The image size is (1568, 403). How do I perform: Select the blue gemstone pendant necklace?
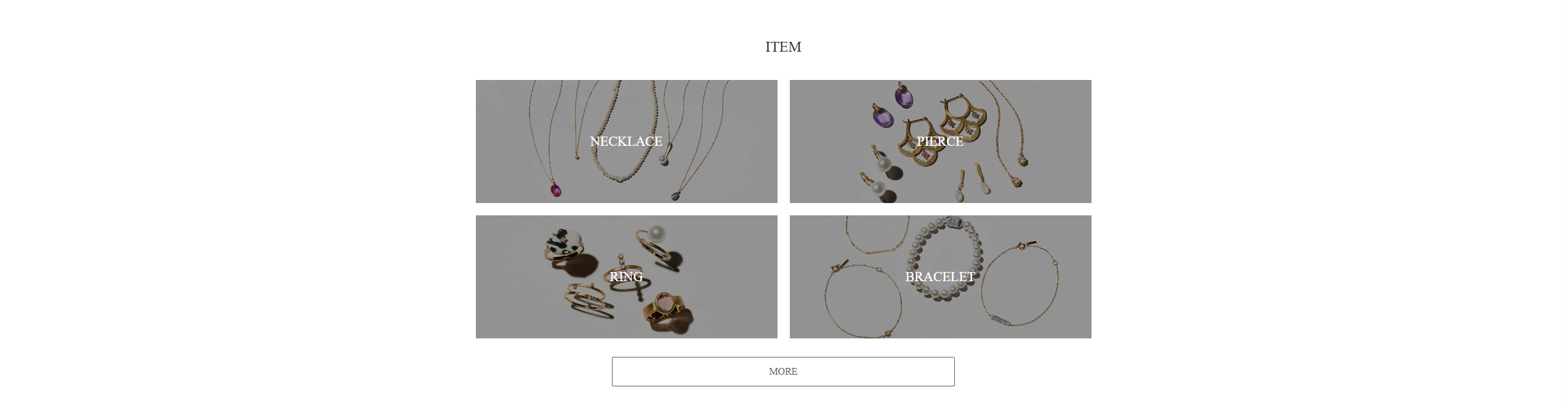click(677, 194)
